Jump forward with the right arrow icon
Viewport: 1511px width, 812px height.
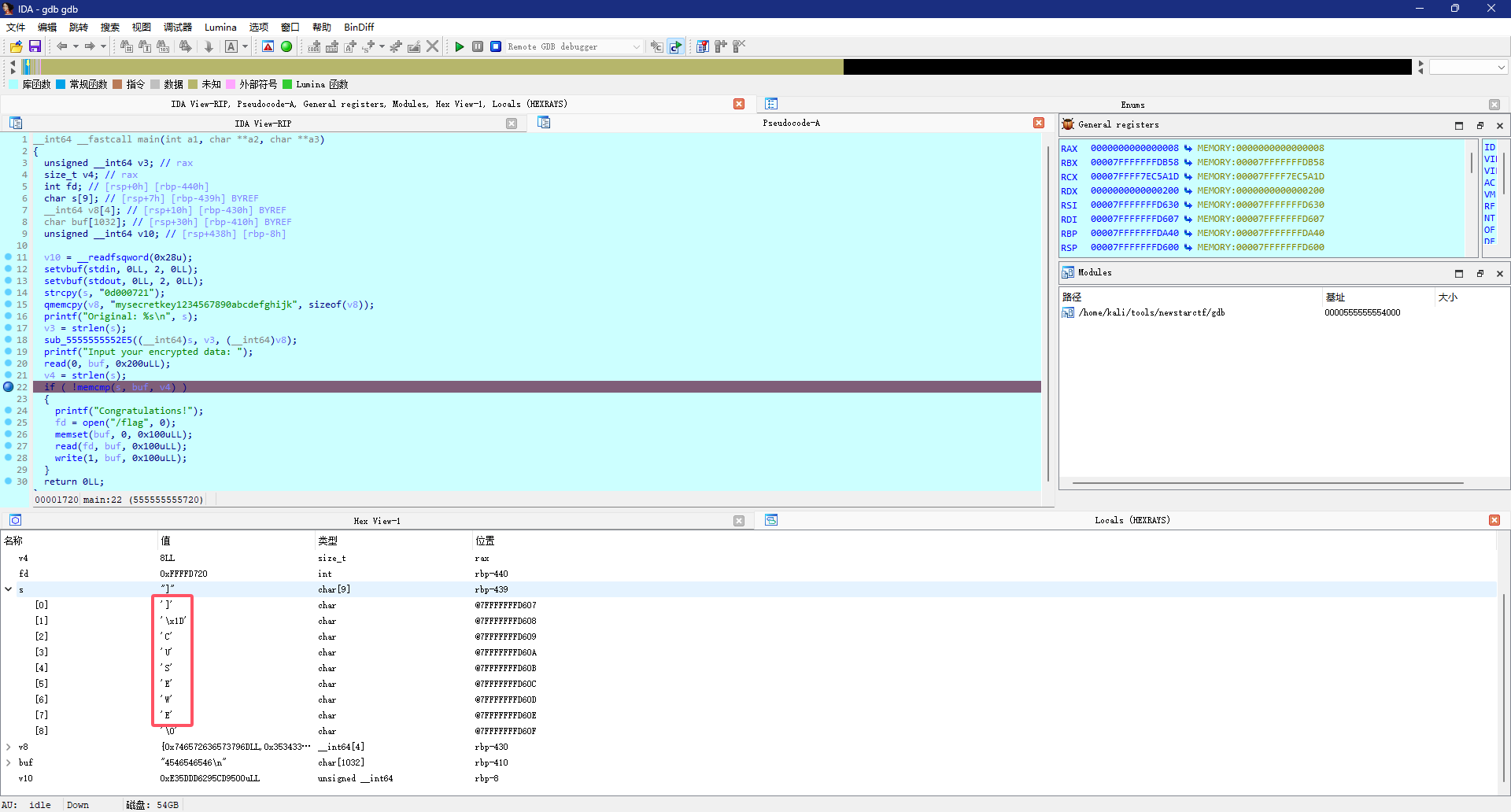pos(90,46)
